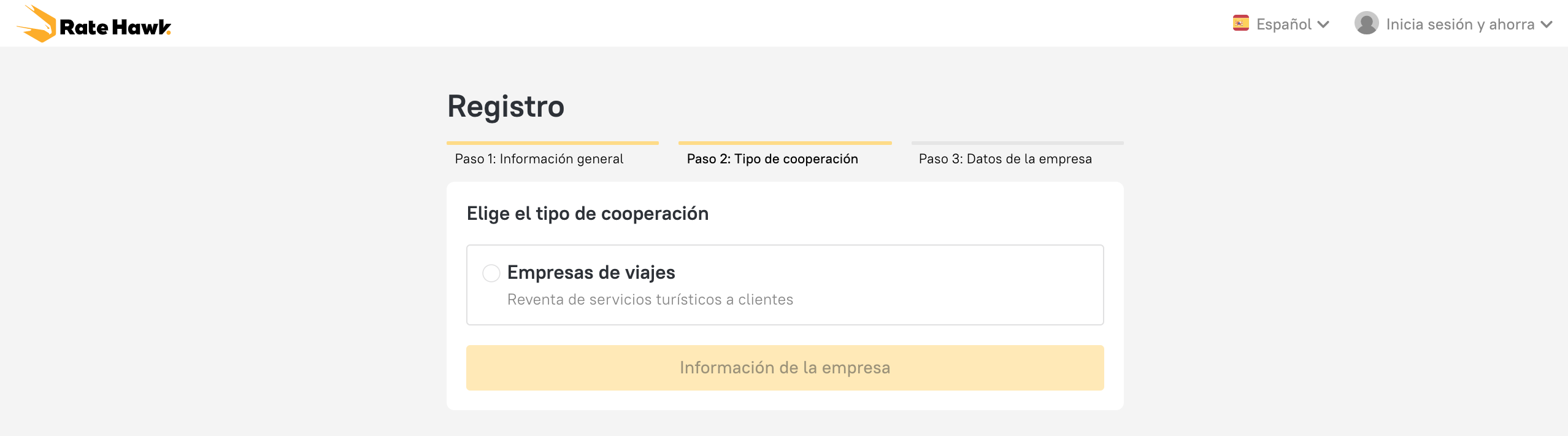Switch to Paso 3: Datos de la empresa
The image size is (1568, 436).
(1005, 159)
